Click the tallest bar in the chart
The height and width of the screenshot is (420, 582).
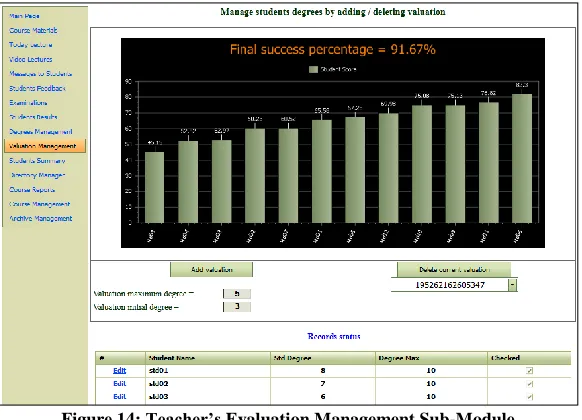tap(521, 158)
